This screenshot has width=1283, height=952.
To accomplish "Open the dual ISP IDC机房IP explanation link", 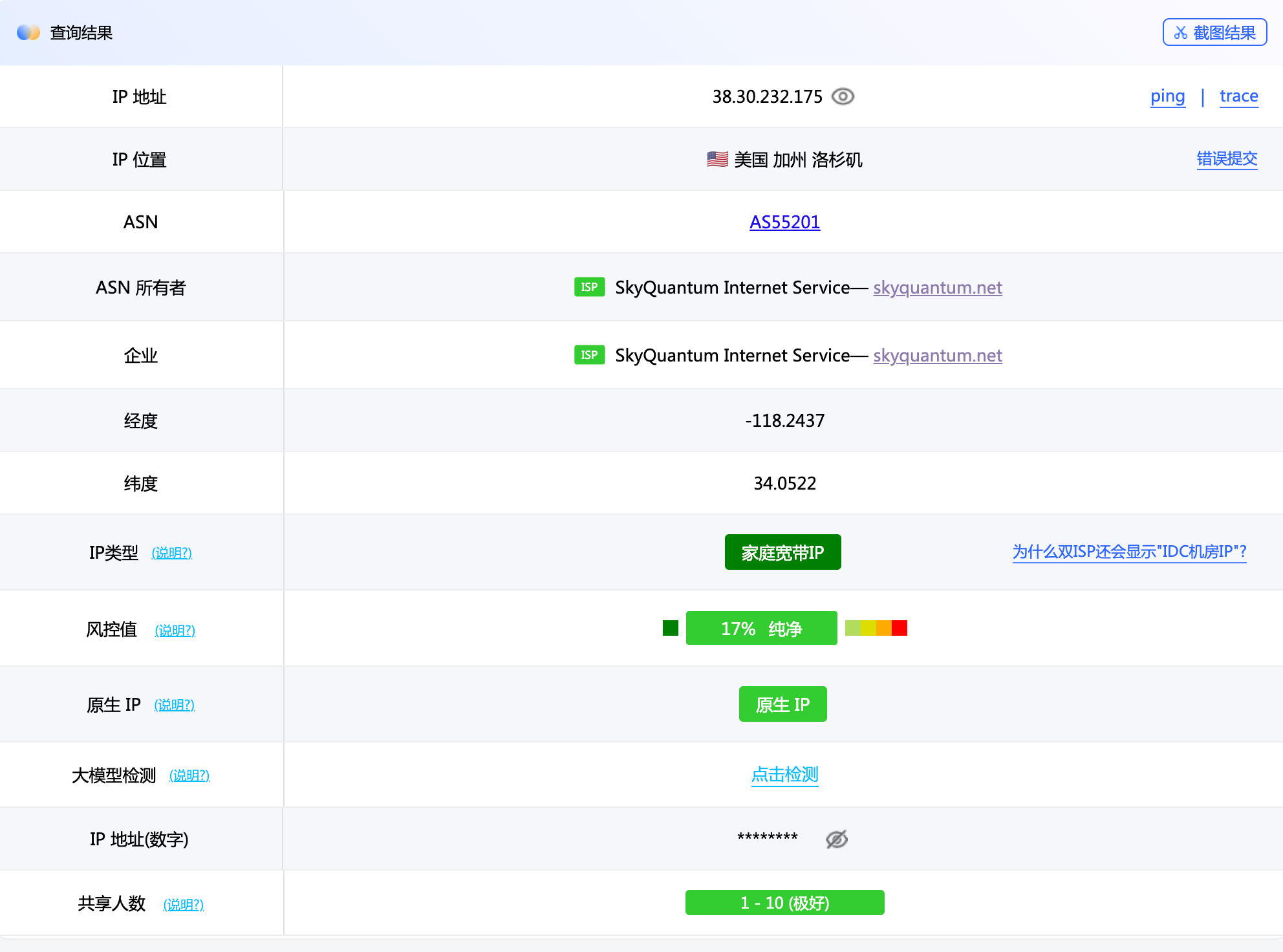I will point(1129,552).
